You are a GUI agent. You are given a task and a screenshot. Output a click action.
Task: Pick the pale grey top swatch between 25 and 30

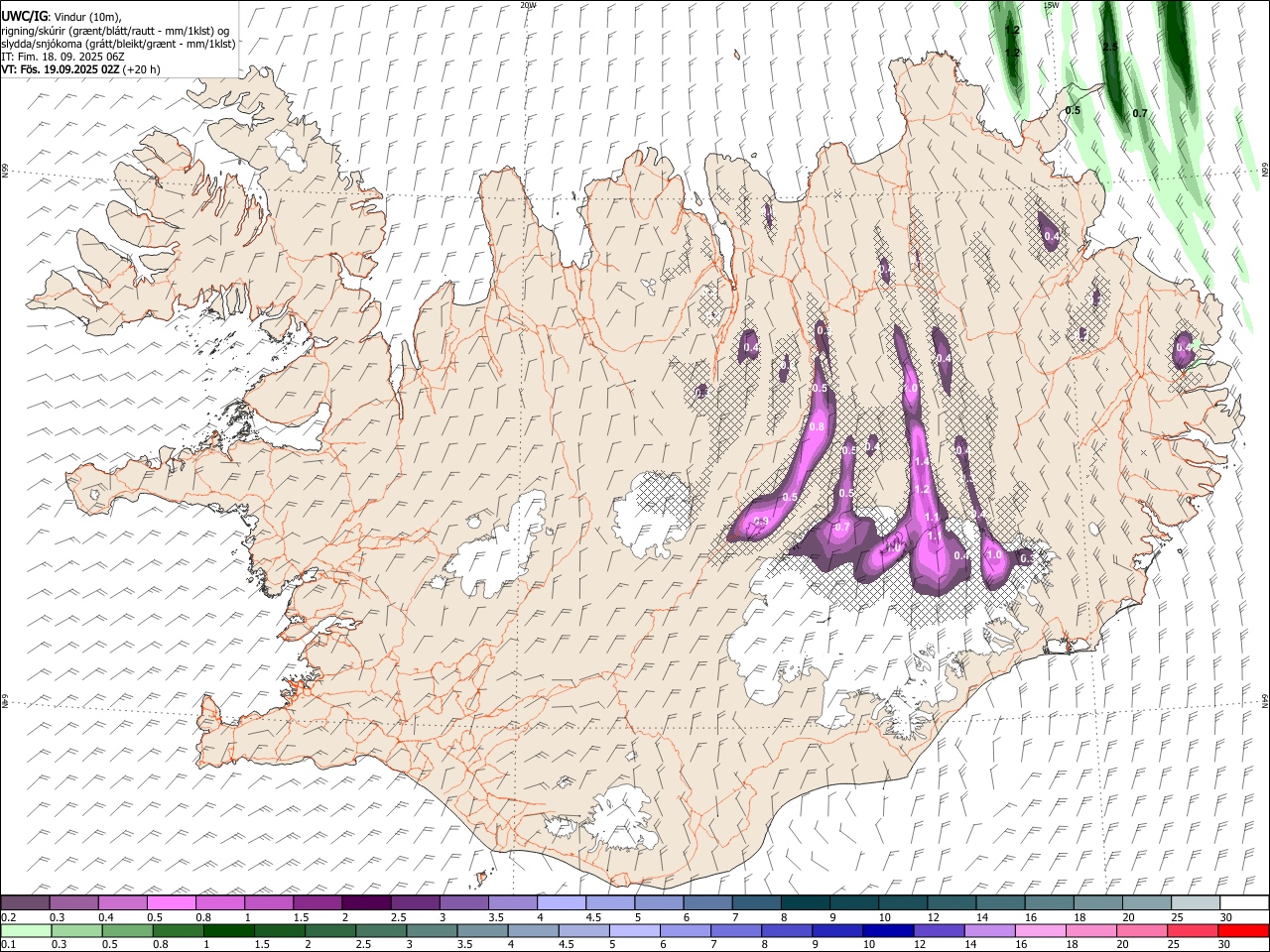click(1194, 903)
